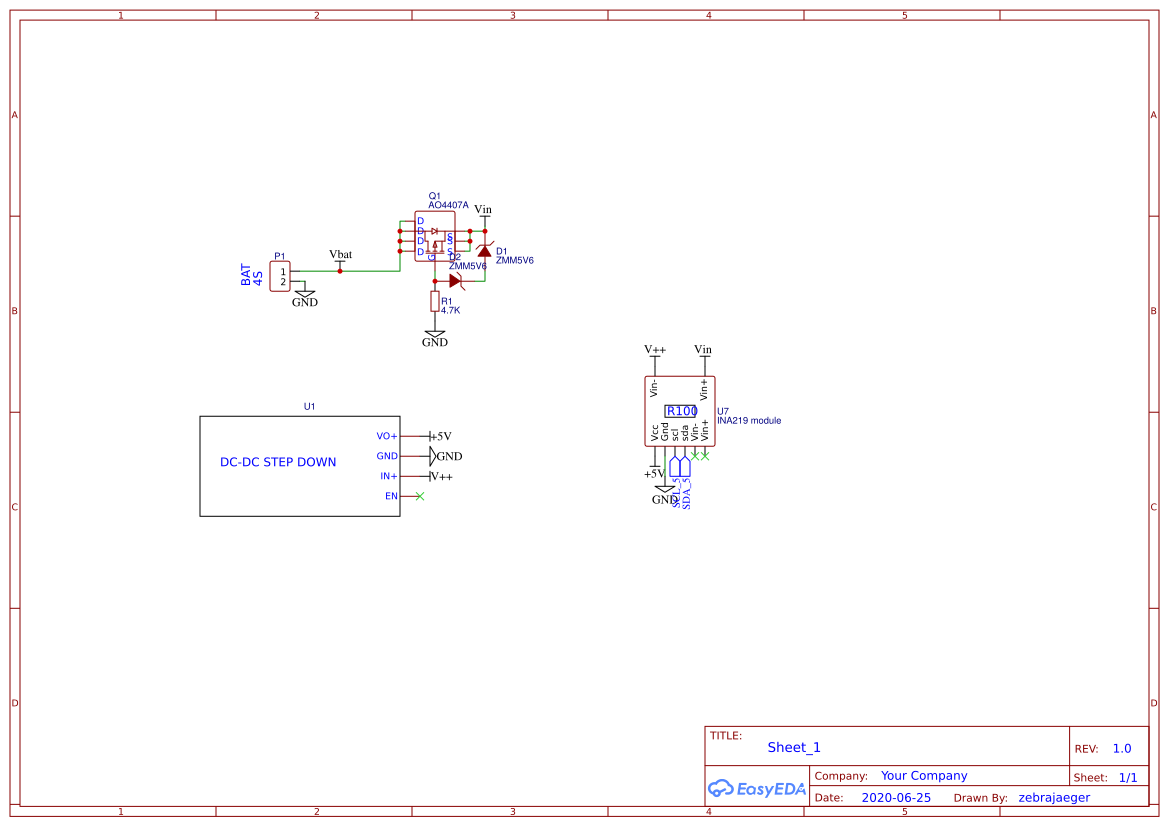
Task: Select the R100 shunt label inside U7
Action: (x=681, y=410)
